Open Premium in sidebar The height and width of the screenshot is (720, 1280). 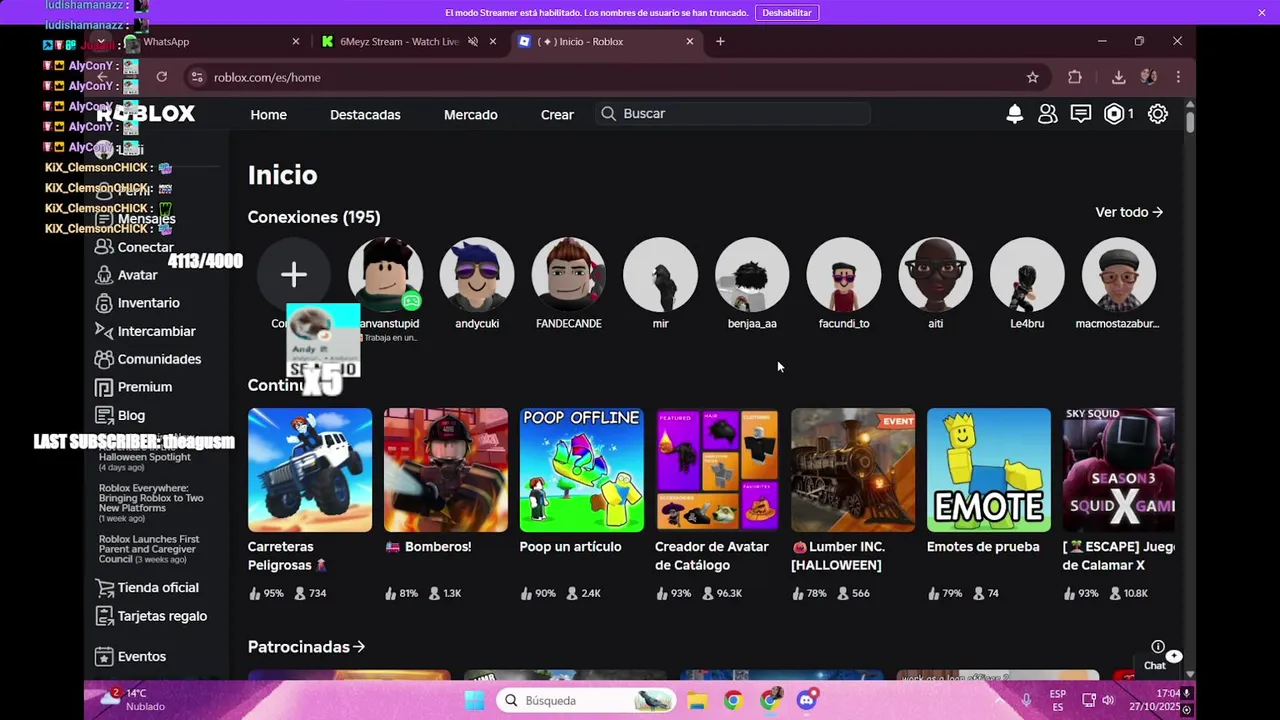[x=133, y=387]
